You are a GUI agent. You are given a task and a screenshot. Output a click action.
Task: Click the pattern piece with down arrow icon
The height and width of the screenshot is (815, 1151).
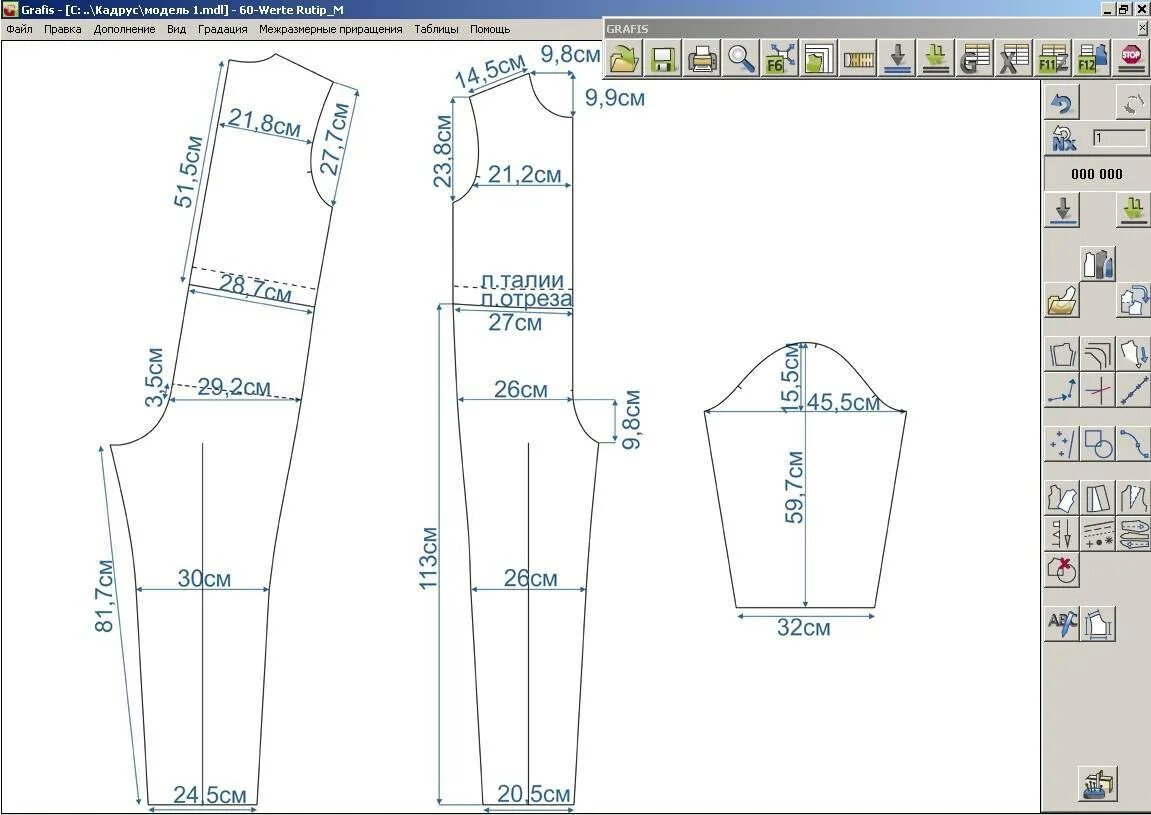click(1133, 354)
